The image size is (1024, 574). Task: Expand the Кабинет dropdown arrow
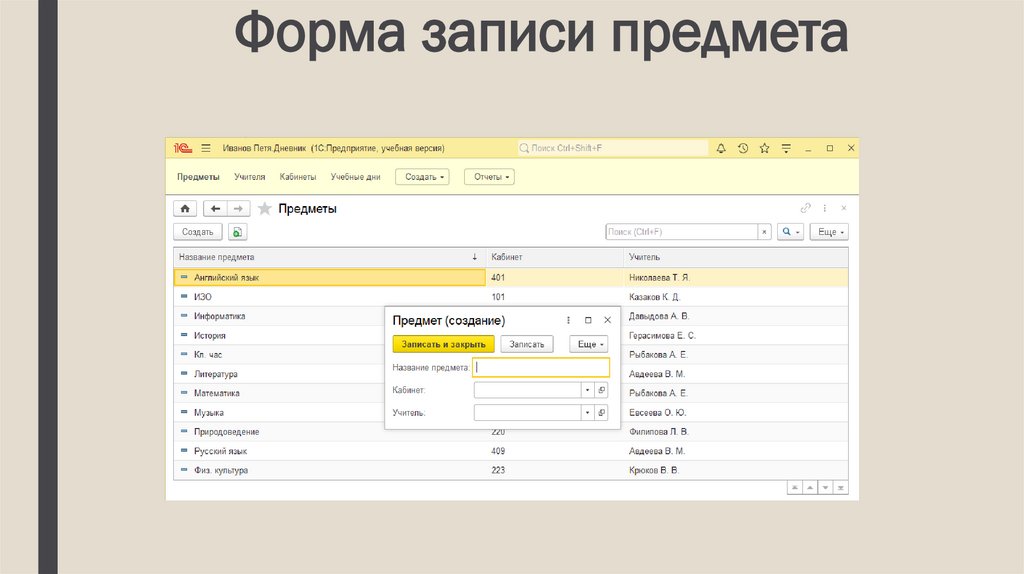587,390
